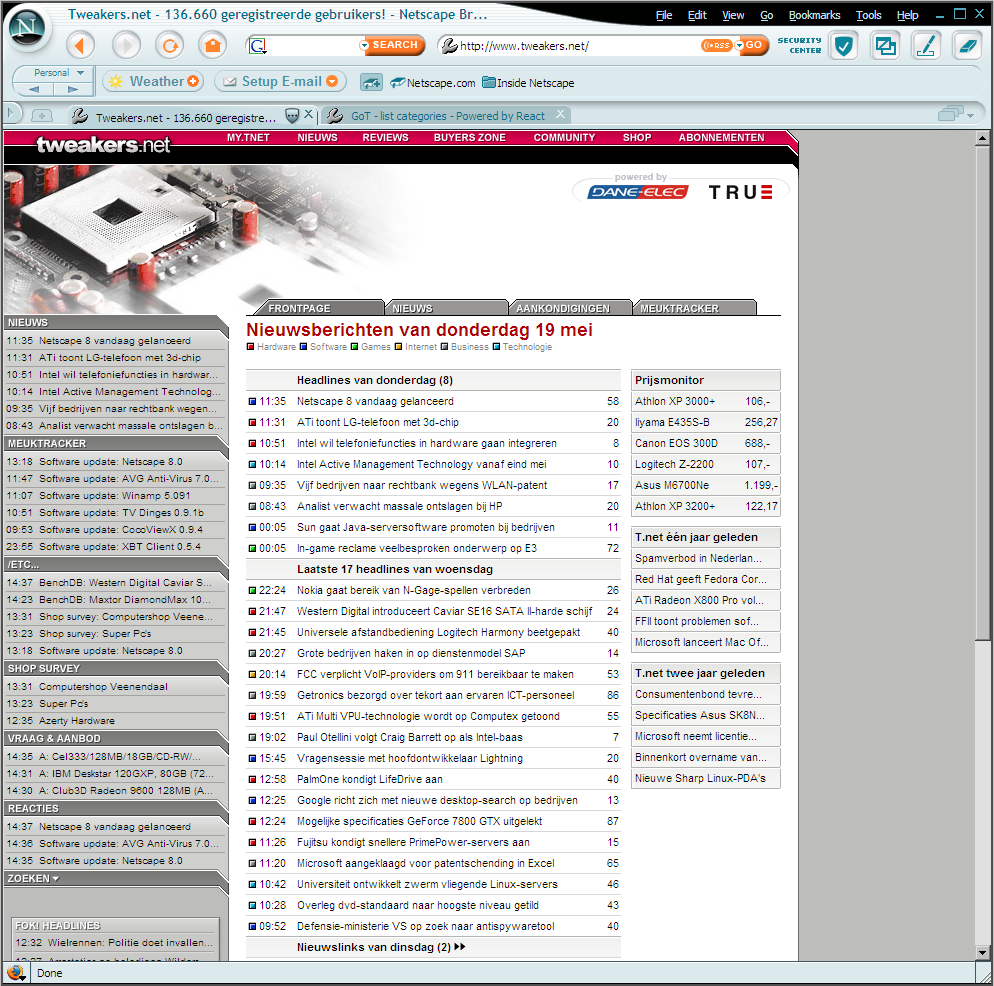The image size is (994, 986).
Task: Expand the ZOEKEN search section
Action: coord(33,878)
